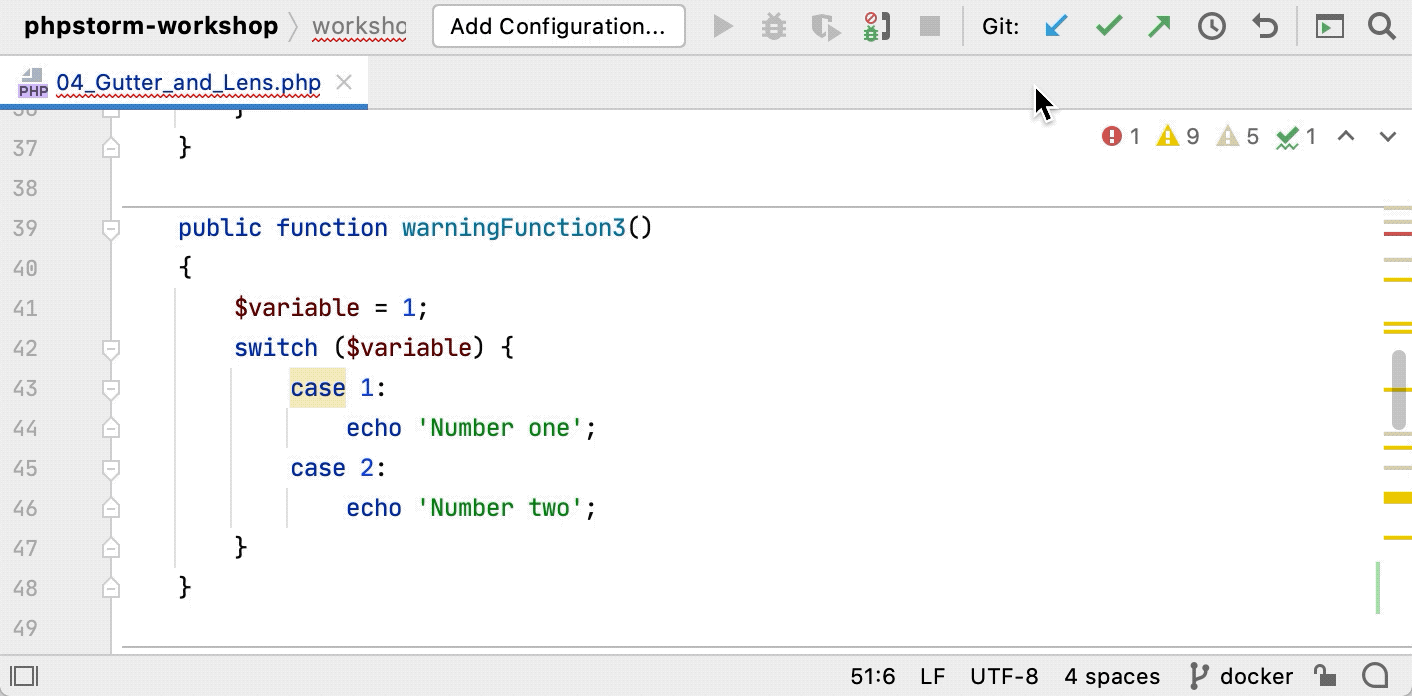Image resolution: width=1412 pixels, height=696 pixels.
Task: Click phpstorm-workshop in the breadcrumbs
Action: click(x=148, y=26)
